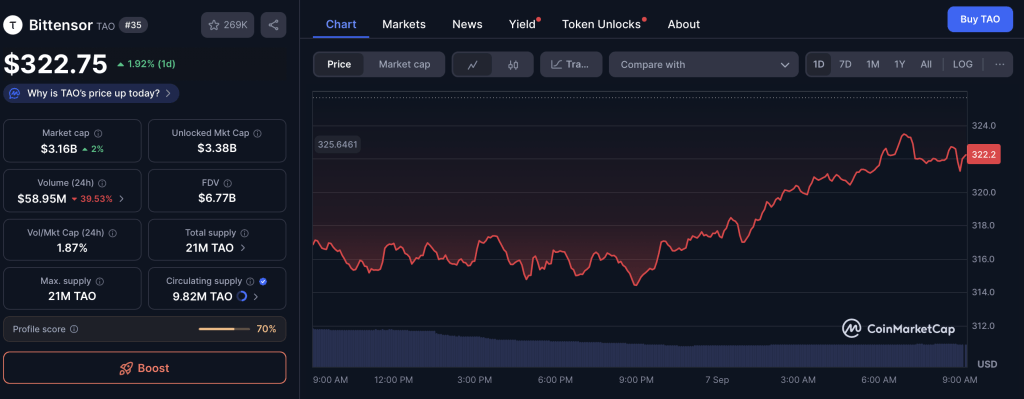Open the Chart tab
1024x399 pixels.
(x=341, y=24)
